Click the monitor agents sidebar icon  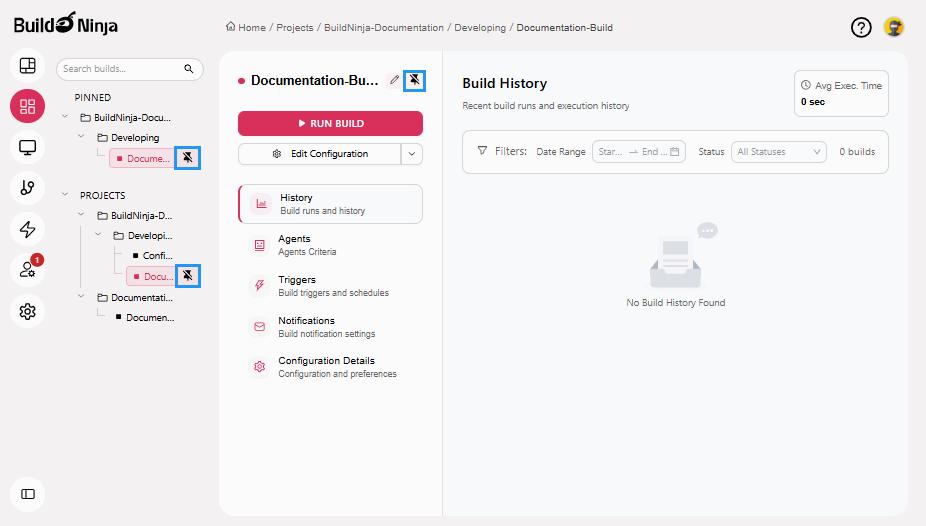pos(27,147)
